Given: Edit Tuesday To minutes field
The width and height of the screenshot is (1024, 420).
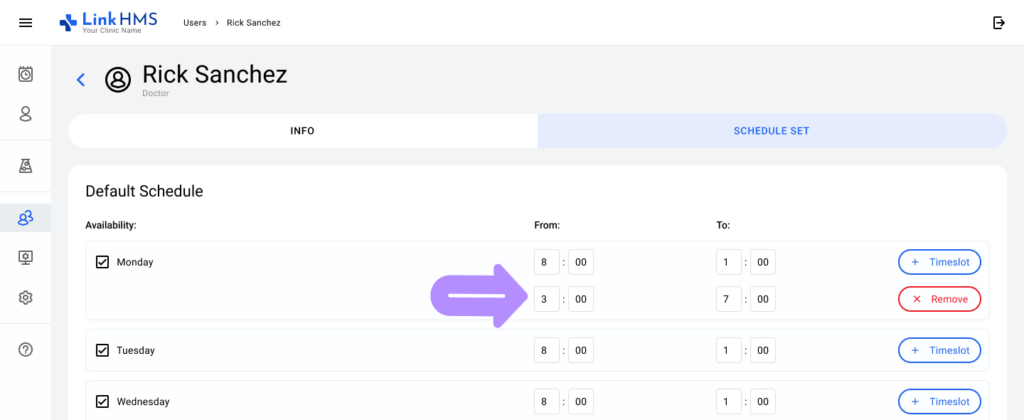Looking at the screenshot, I should 763,350.
